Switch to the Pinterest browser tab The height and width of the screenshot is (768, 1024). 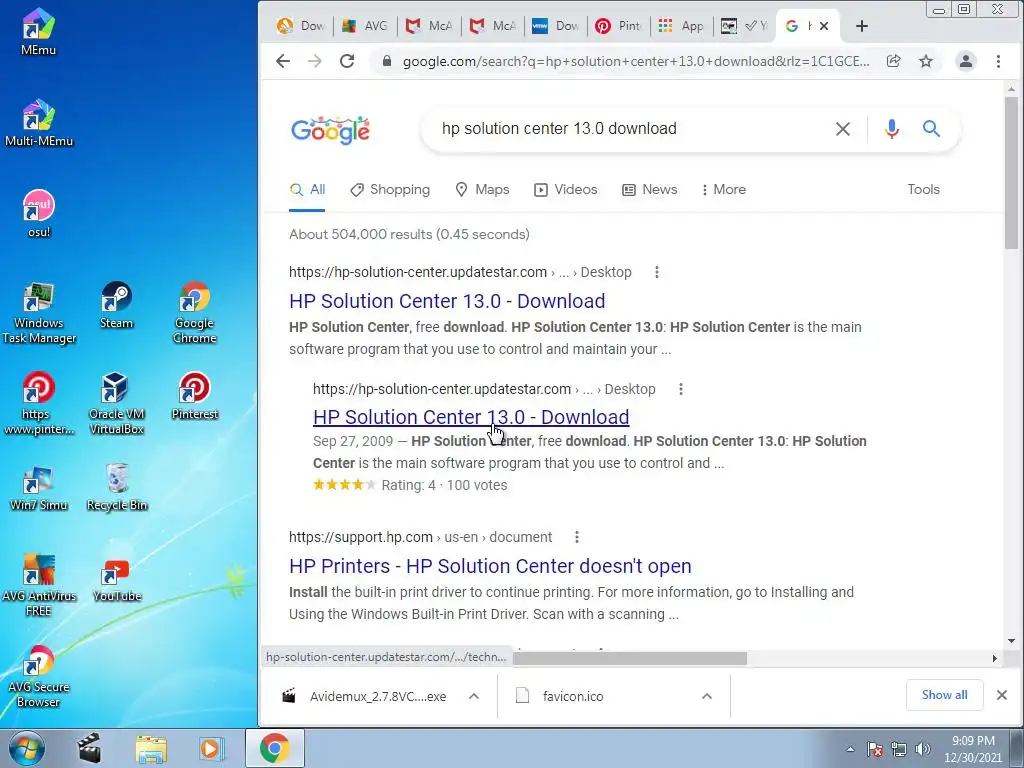(619, 26)
